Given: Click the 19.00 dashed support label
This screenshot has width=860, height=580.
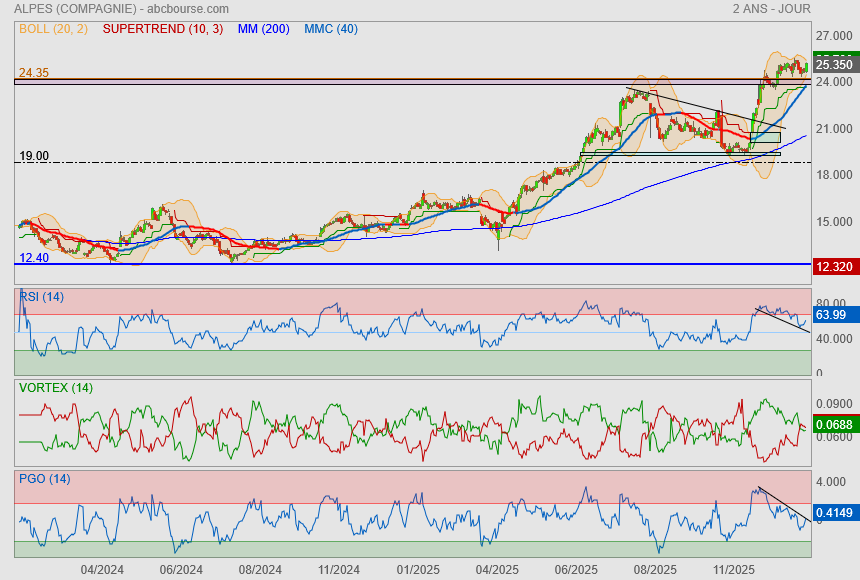Looking at the screenshot, I should tap(34, 156).
